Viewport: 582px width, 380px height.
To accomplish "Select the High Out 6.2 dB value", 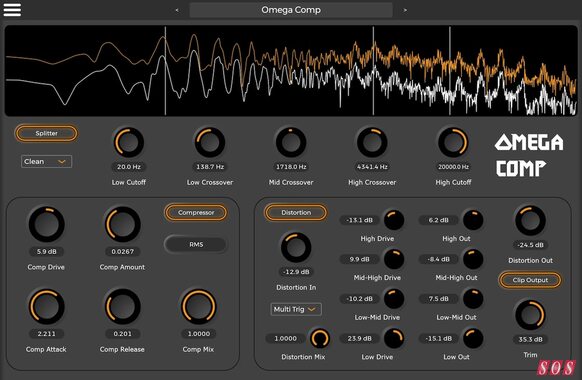I will coord(438,220).
